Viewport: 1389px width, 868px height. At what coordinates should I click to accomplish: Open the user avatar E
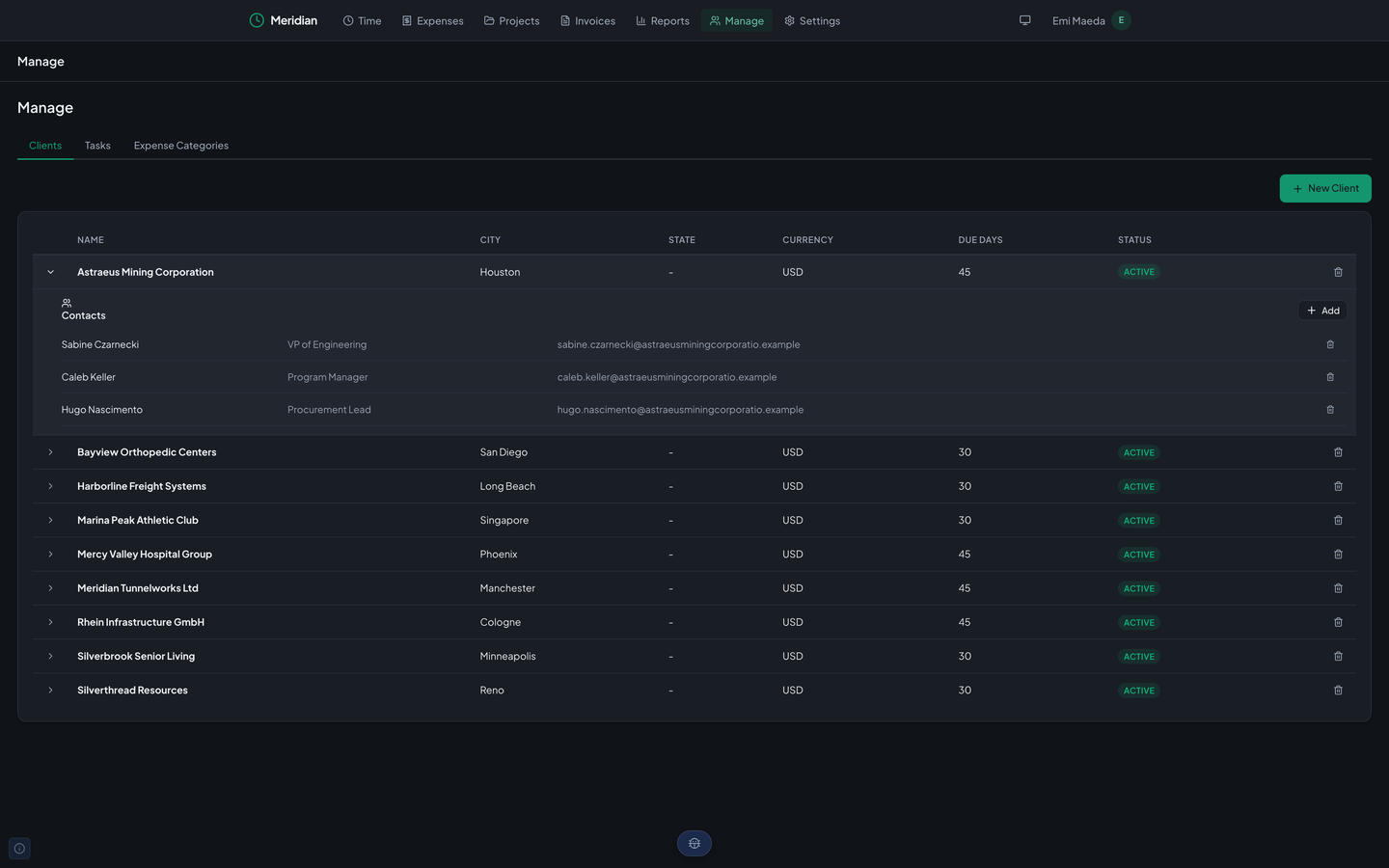pyautogui.click(x=1121, y=20)
